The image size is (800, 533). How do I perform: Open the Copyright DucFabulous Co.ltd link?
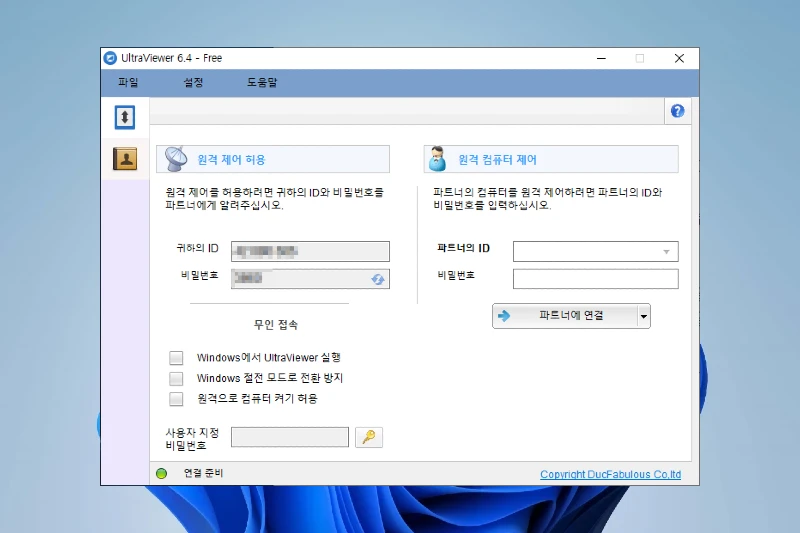click(610, 474)
